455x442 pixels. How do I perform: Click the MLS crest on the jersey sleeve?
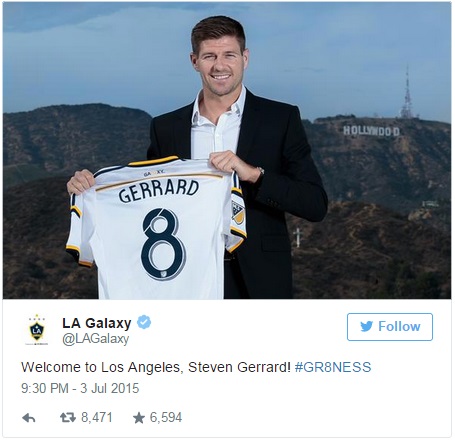point(238,213)
